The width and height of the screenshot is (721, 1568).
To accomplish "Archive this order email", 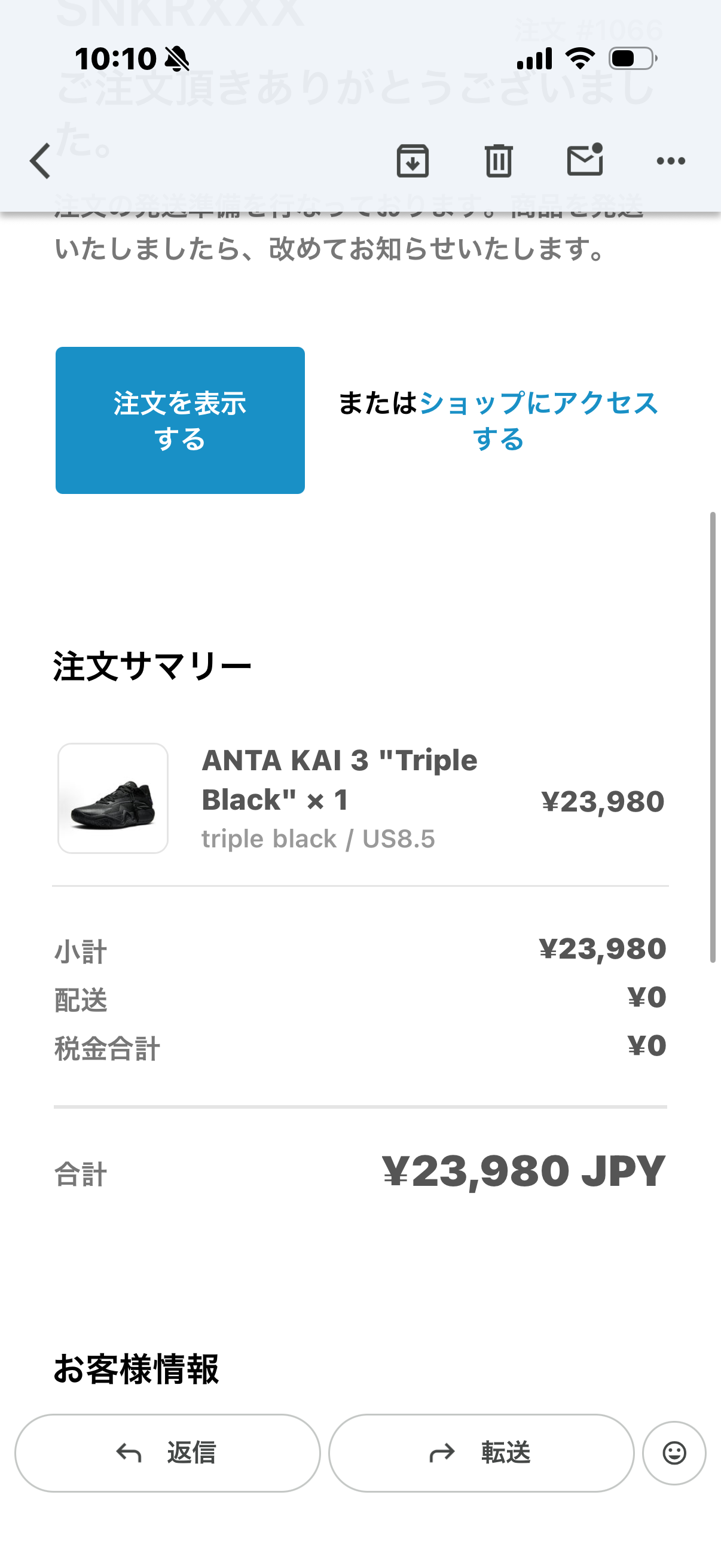I will click(413, 161).
